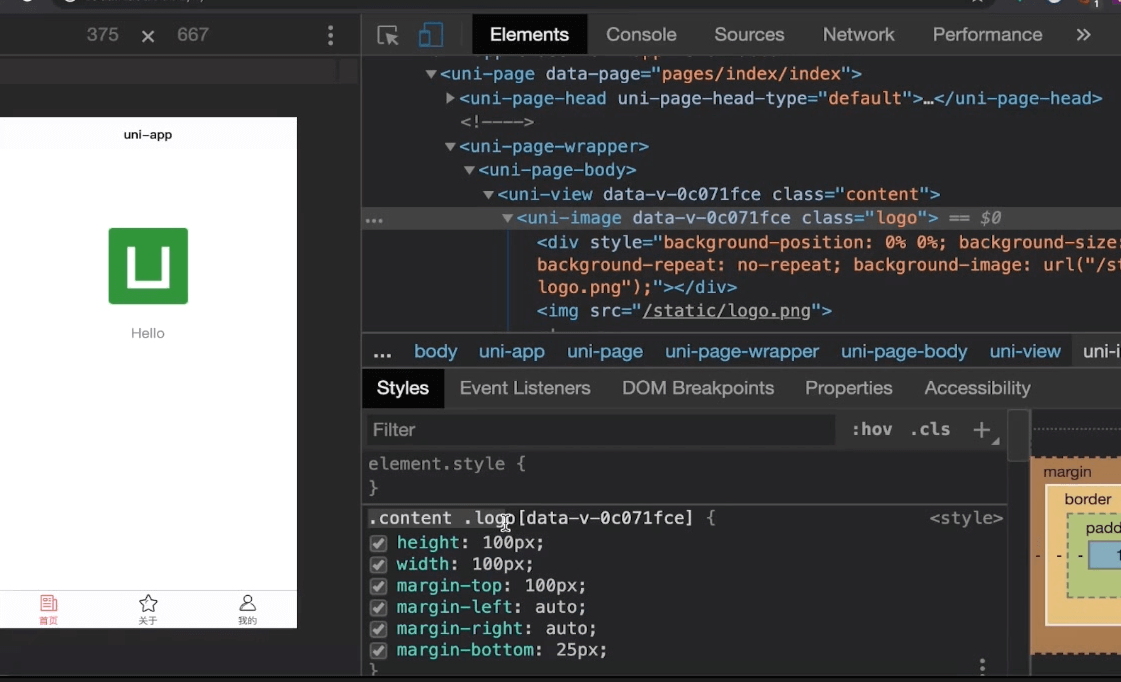This screenshot has height=682, width=1121.
Task: Collapse the uni-page node
Action: 430,74
